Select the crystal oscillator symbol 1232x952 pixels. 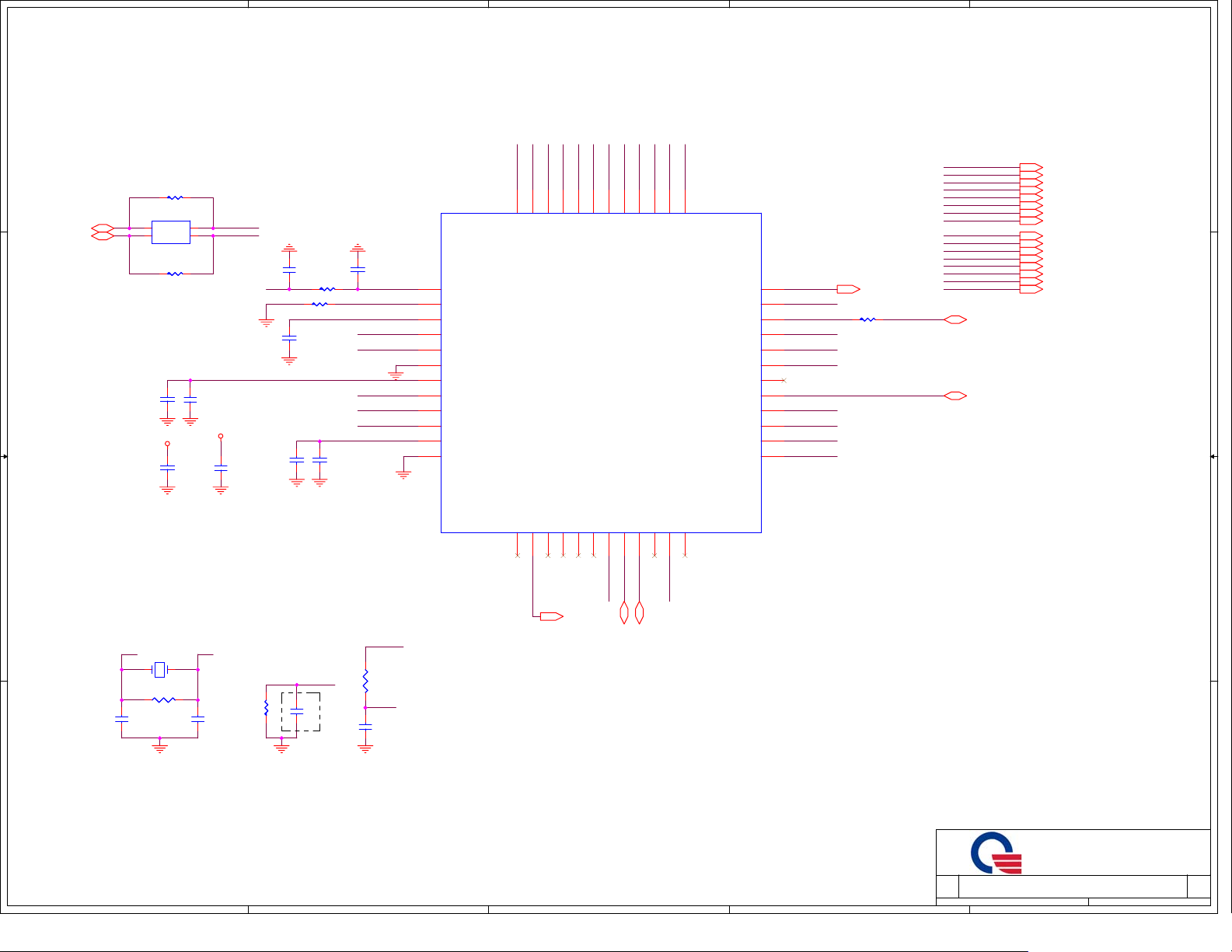click(x=159, y=669)
